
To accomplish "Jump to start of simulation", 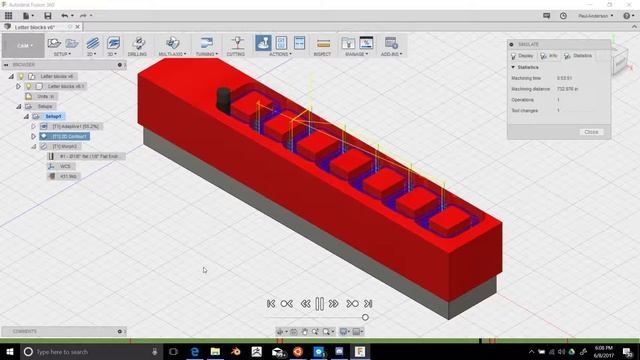I will pyautogui.click(x=271, y=304).
